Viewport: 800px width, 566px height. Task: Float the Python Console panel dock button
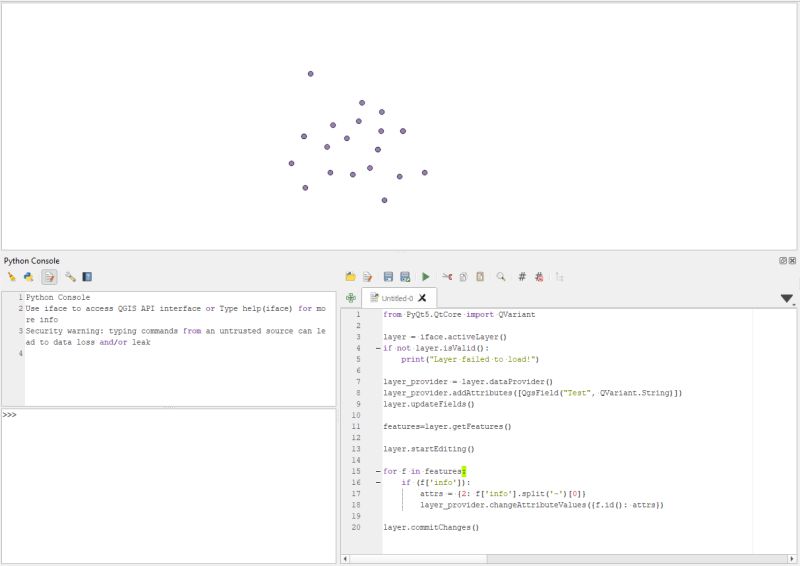click(783, 261)
